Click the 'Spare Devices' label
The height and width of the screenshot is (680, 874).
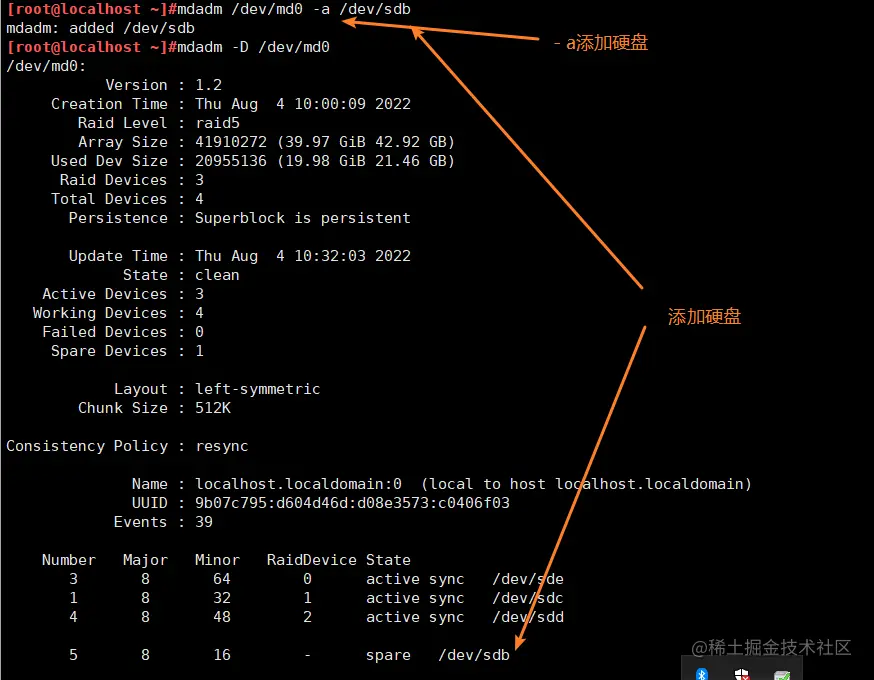click(x=109, y=351)
